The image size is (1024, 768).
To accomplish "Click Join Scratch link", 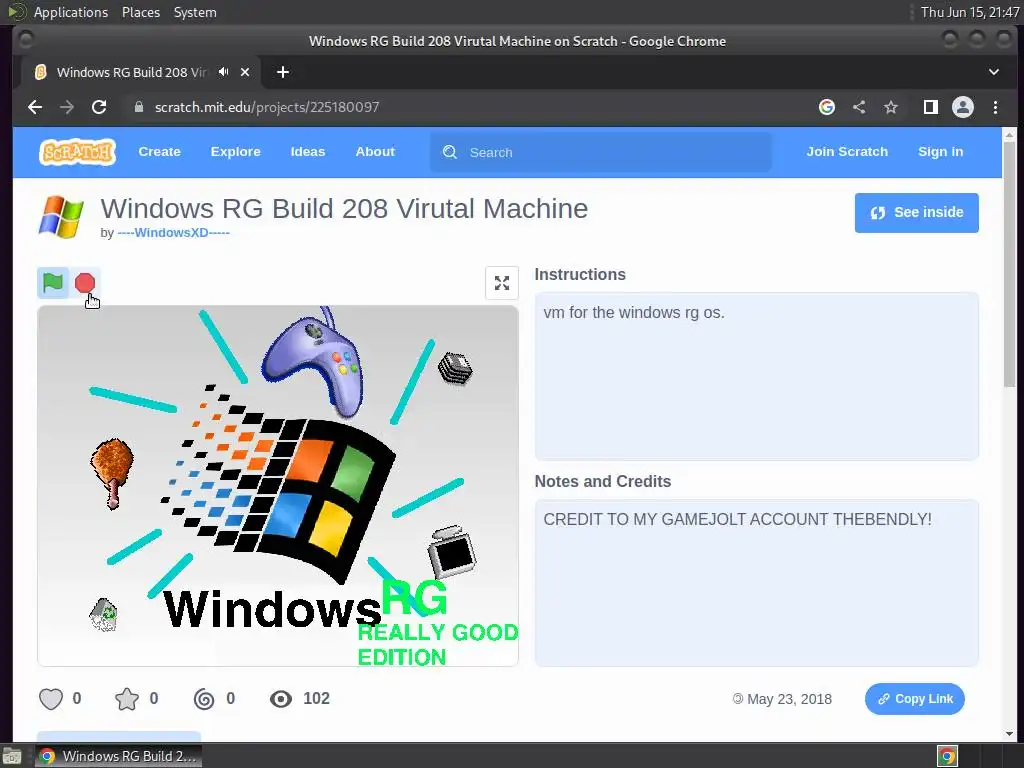I will pos(847,152).
